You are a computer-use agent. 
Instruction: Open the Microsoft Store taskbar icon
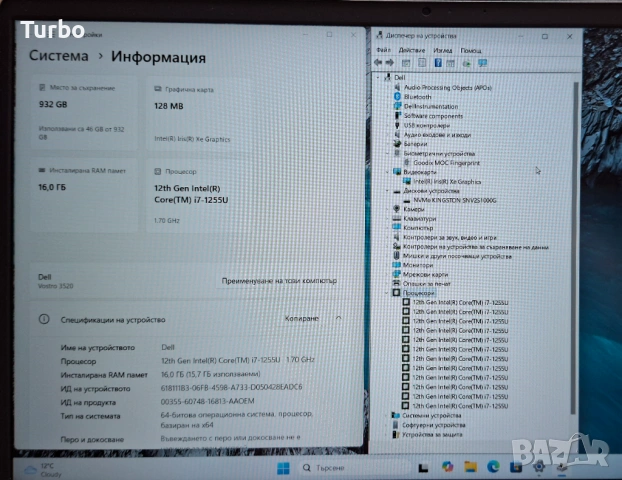pyautogui.click(x=516, y=467)
